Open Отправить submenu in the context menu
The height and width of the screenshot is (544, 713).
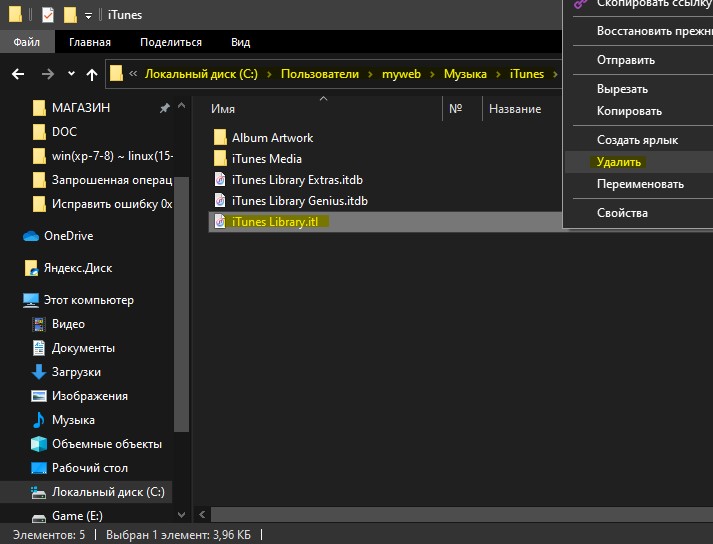tap(626, 60)
